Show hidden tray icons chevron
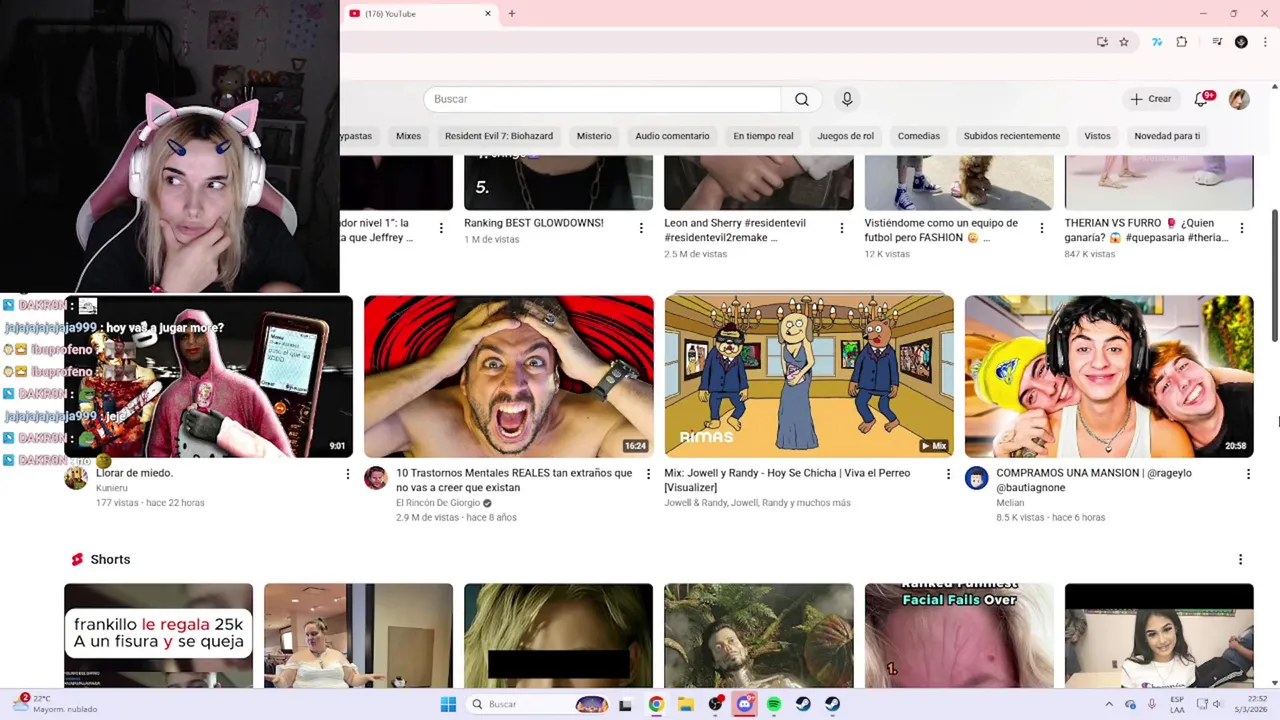The width and height of the screenshot is (1280, 720). point(1108,704)
